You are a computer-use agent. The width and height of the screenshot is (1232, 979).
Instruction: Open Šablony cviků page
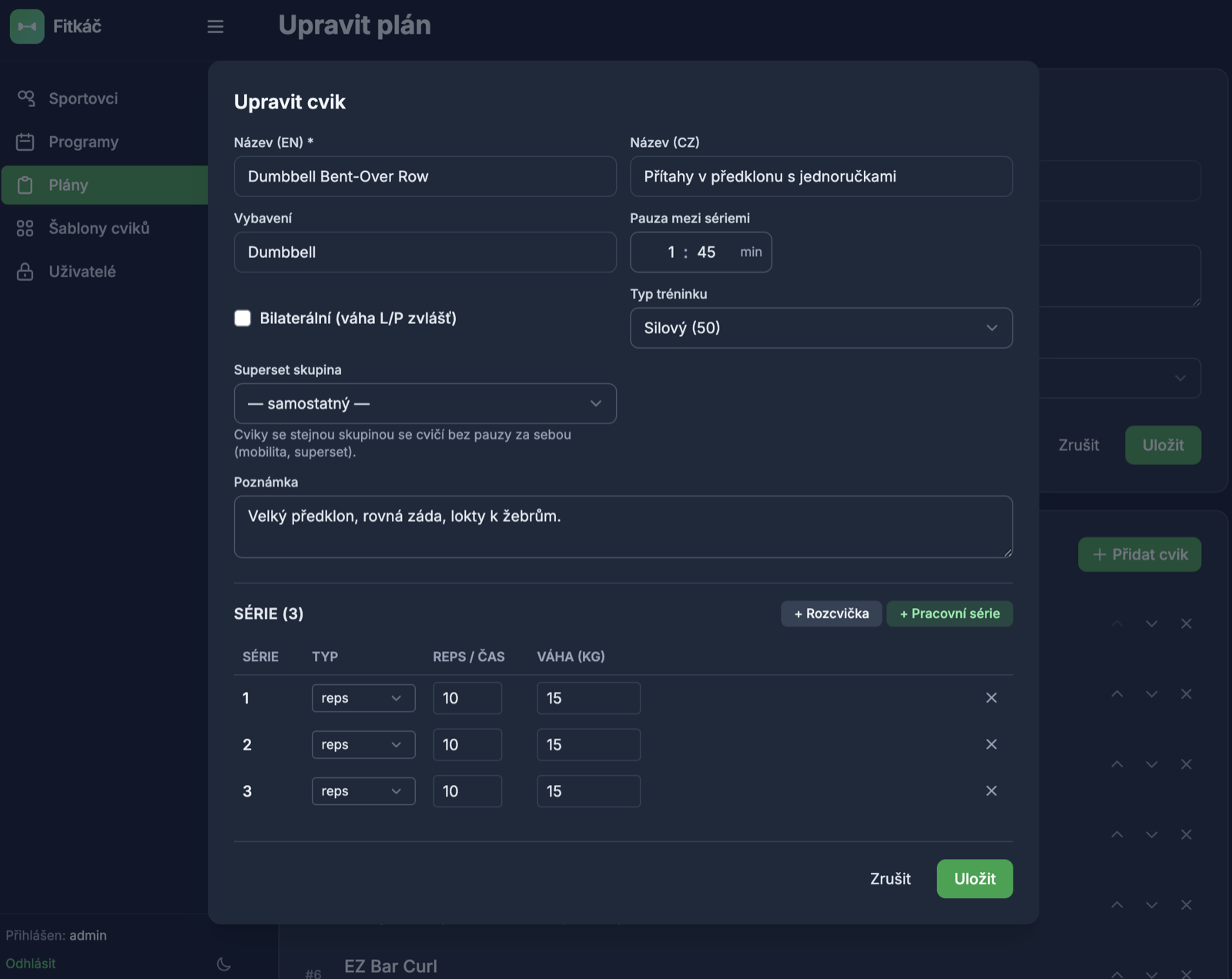point(105,228)
